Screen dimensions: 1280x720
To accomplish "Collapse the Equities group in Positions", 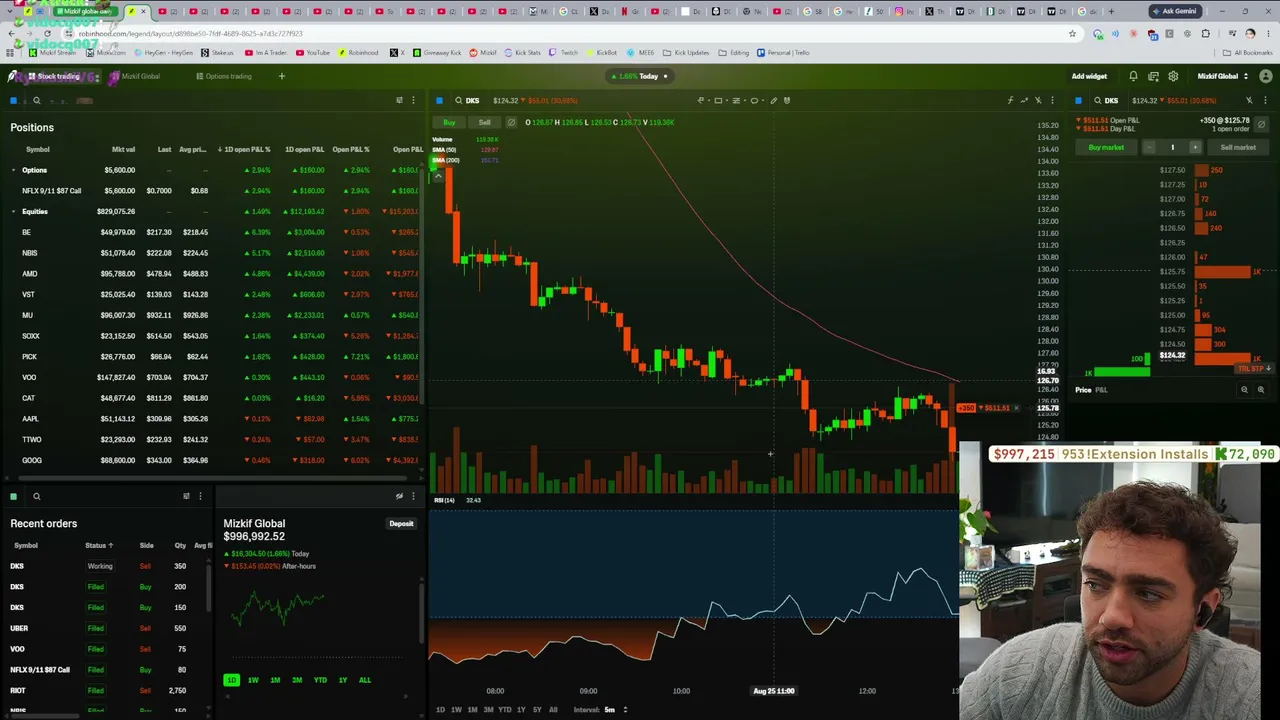I will [x=14, y=212].
